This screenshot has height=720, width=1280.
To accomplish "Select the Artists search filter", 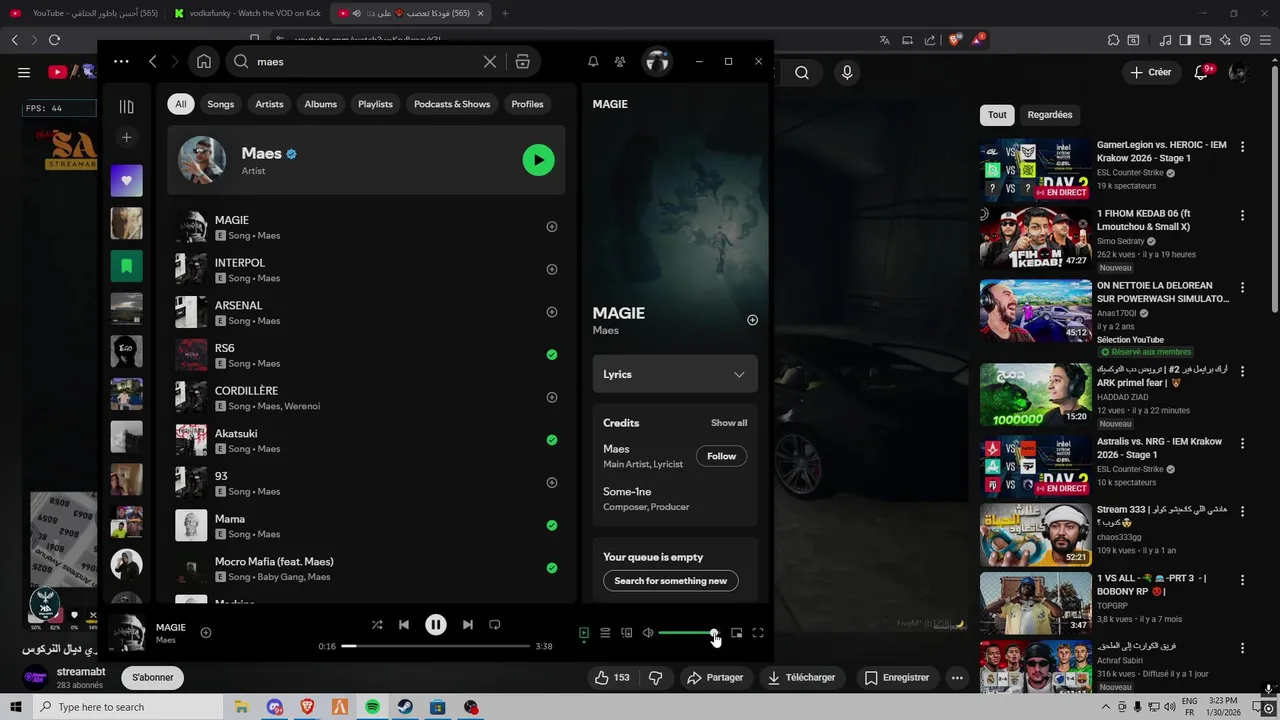I will [x=269, y=104].
